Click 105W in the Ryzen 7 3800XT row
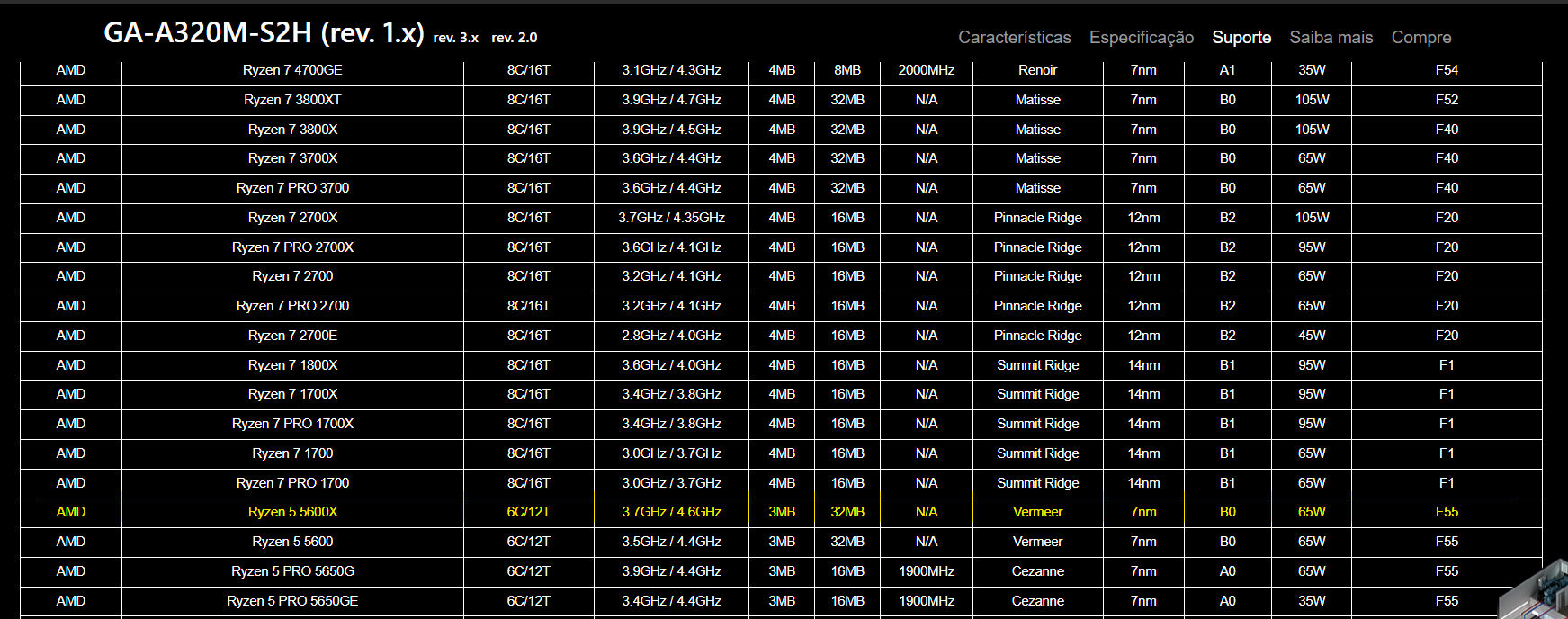 point(1312,100)
